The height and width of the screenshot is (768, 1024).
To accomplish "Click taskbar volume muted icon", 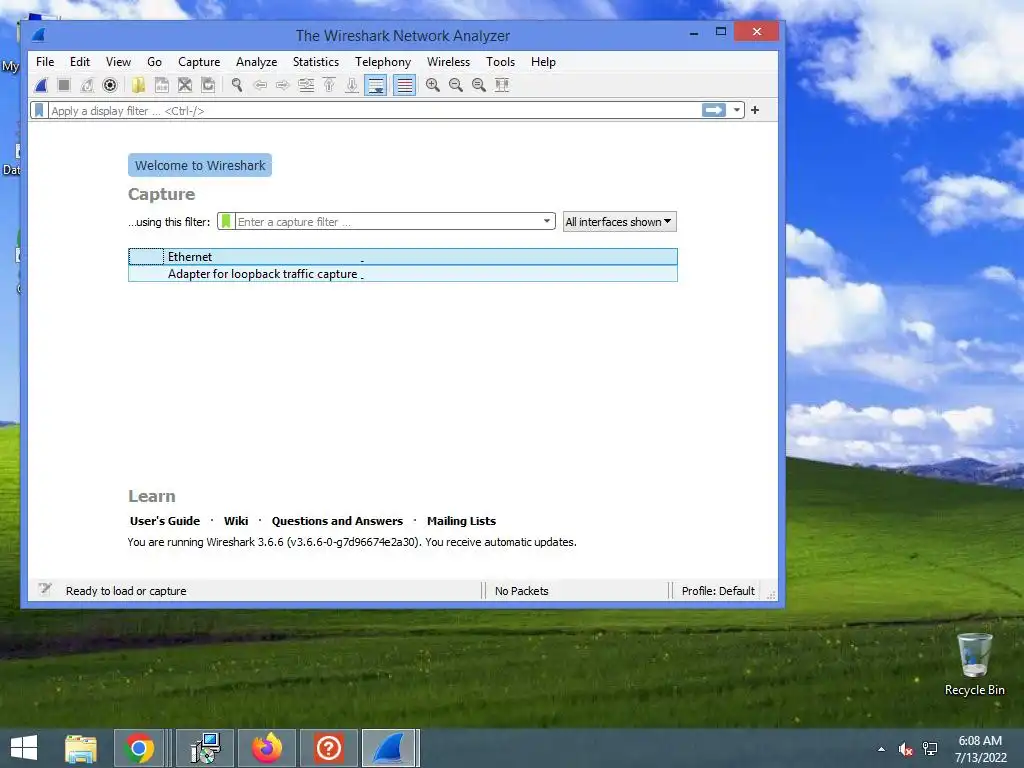I will [x=905, y=749].
